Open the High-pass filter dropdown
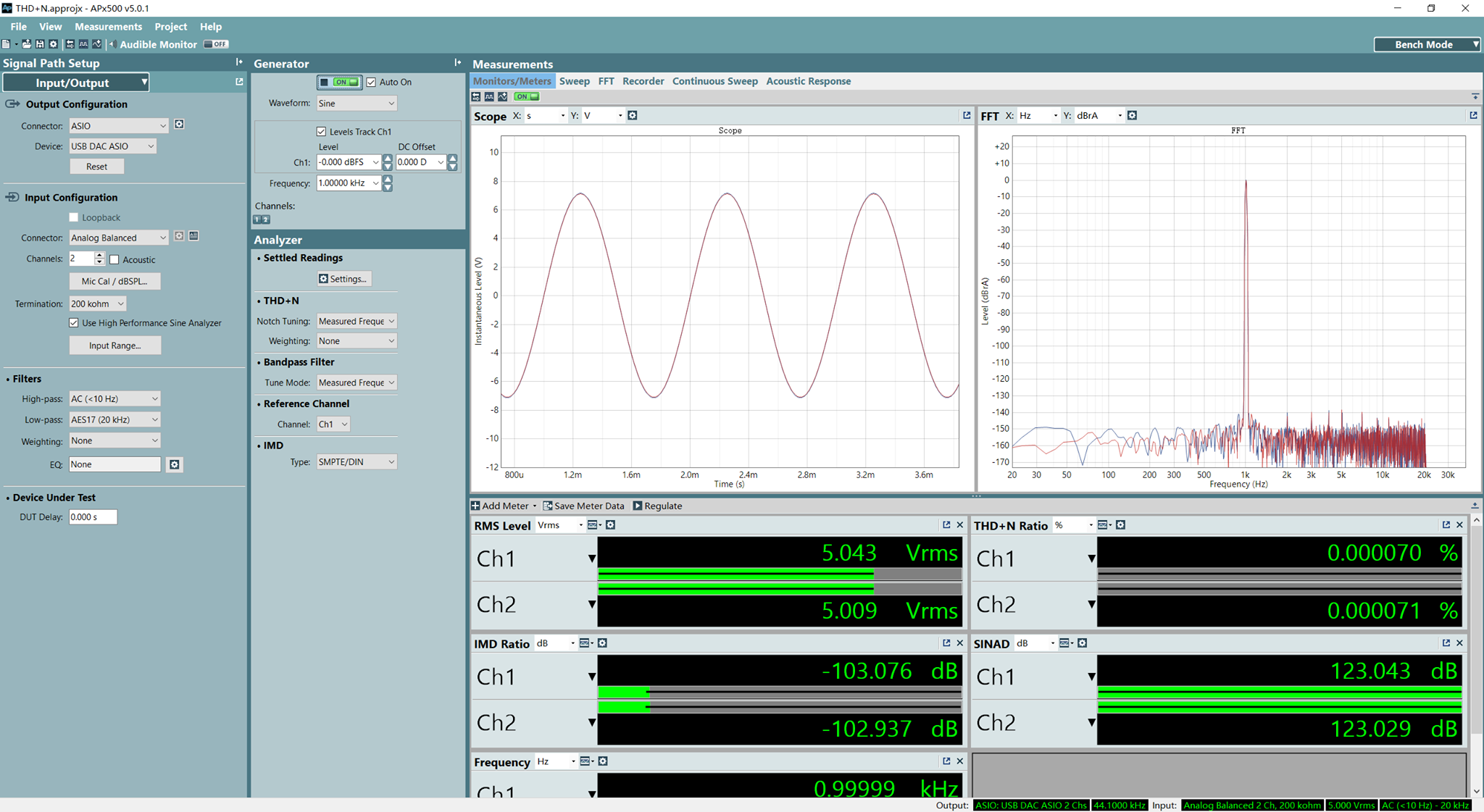This screenshot has height=812, width=1484. [x=114, y=398]
